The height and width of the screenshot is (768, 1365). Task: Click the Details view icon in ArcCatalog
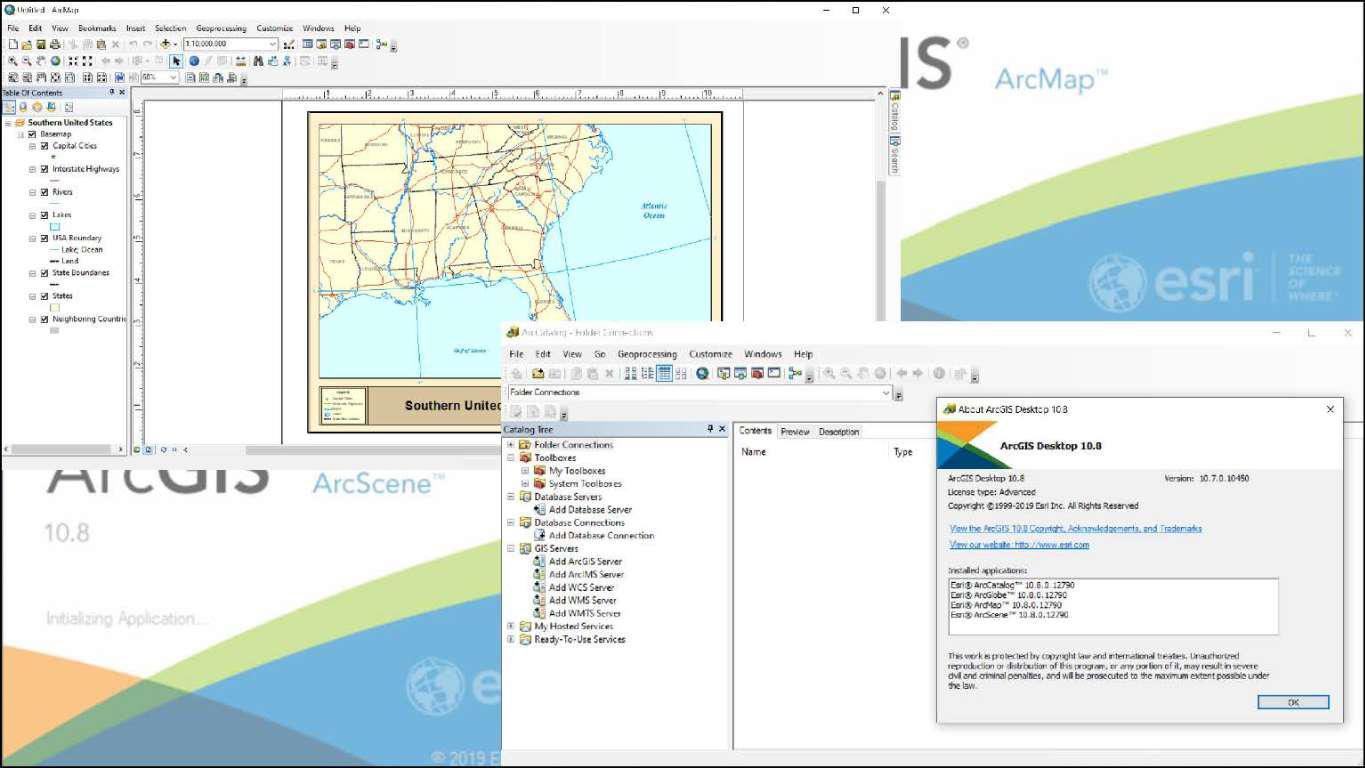tap(664, 374)
